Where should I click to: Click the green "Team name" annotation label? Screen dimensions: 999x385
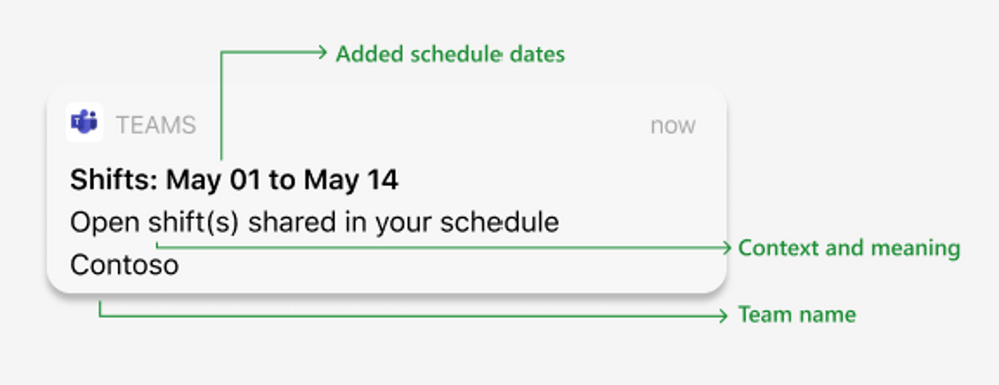(x=796, y=314)
